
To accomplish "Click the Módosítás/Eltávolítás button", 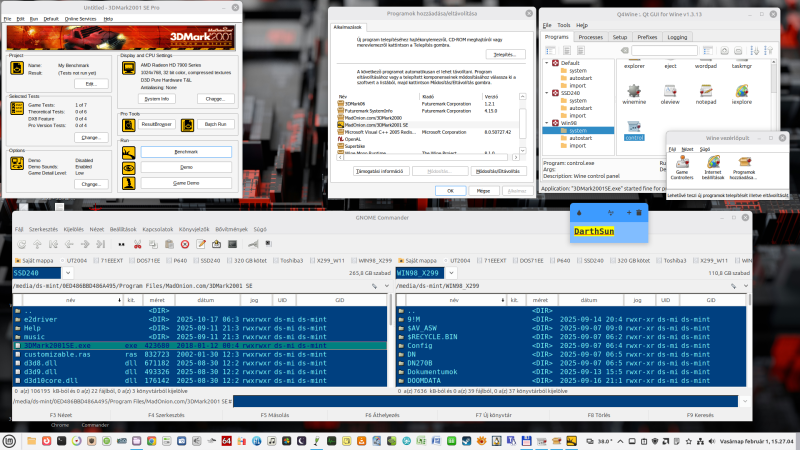I will pos(498,171).
